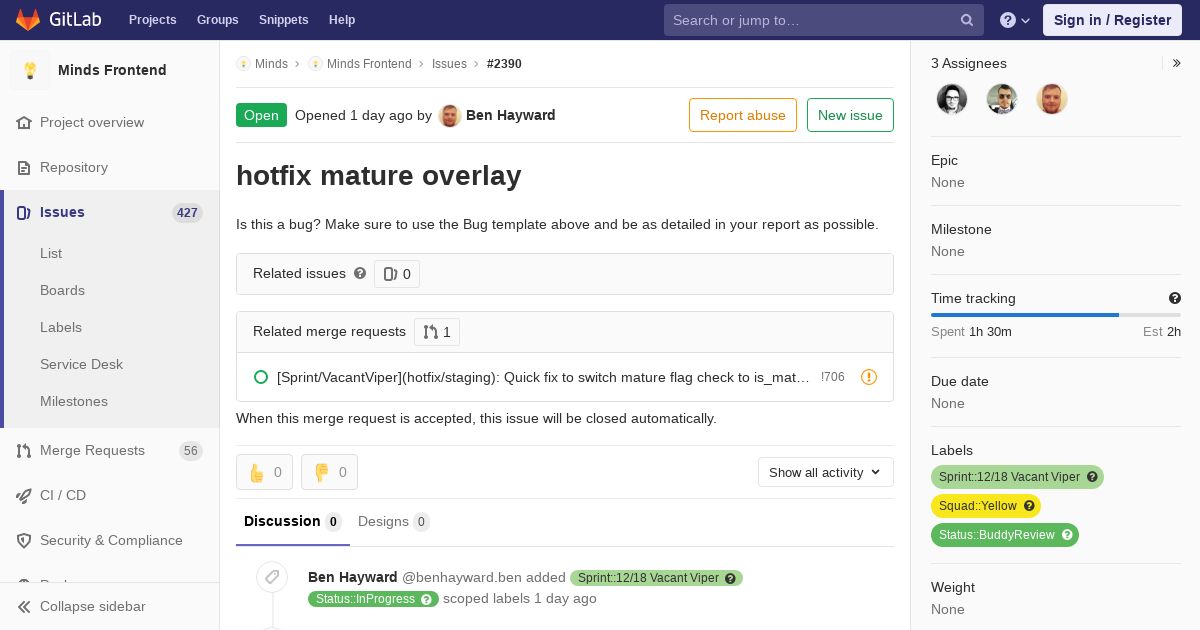This screenshot has height=630, width=1200.
Task: Click the Issues sidebar icon
Action: click(24, 212)
